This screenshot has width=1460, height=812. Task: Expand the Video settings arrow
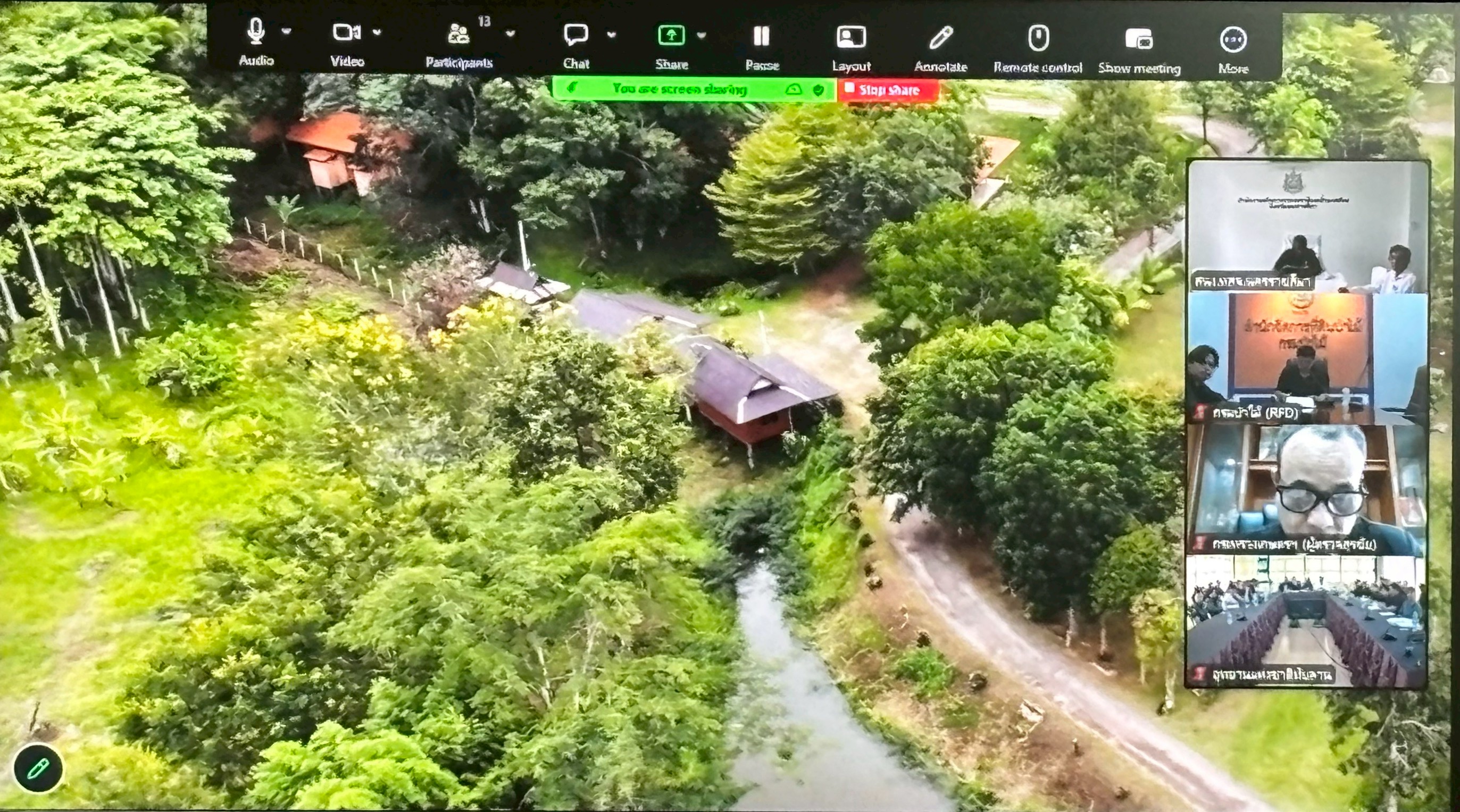click(377, 32)
